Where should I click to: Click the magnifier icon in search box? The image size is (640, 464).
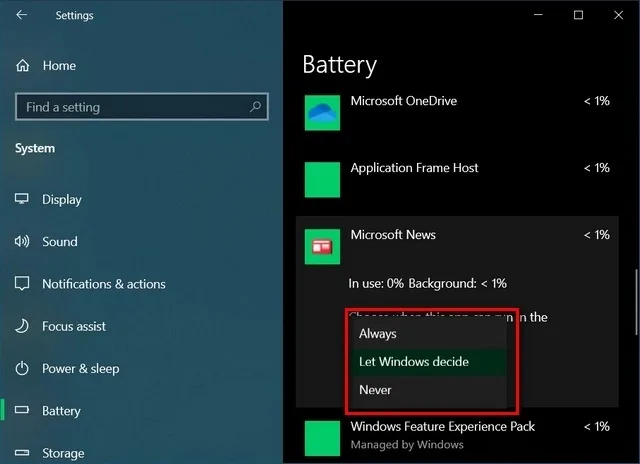(x=256, y=107)
